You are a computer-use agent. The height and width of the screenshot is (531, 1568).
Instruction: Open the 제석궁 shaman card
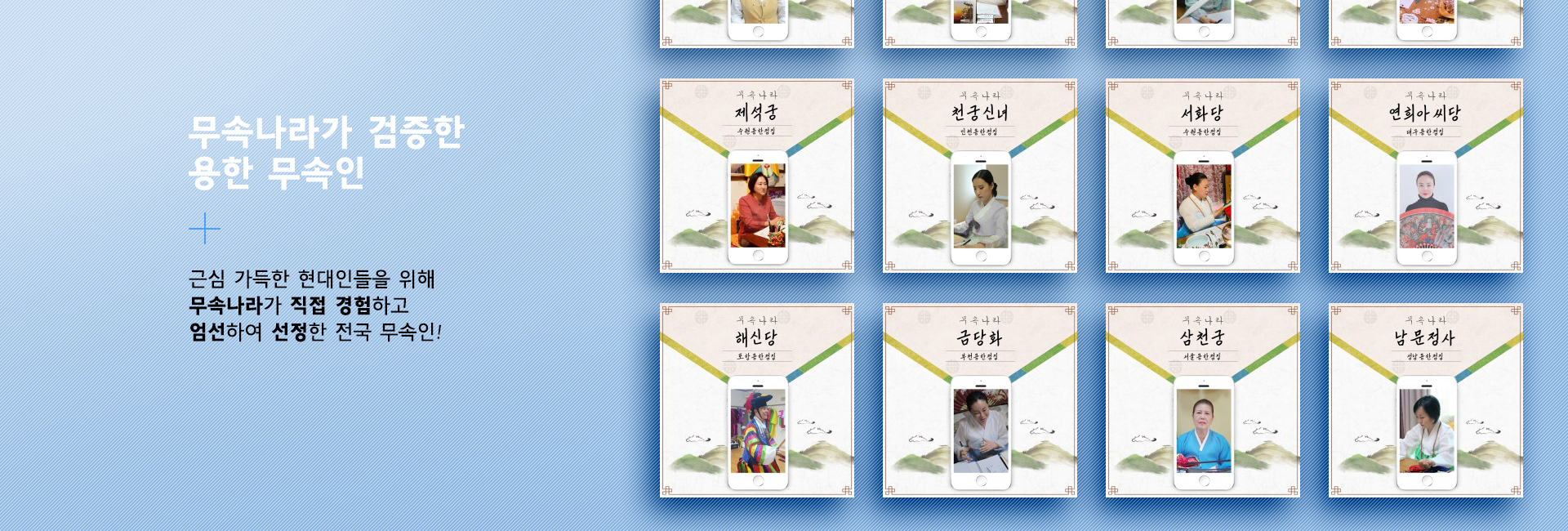(x=757, y=176)
